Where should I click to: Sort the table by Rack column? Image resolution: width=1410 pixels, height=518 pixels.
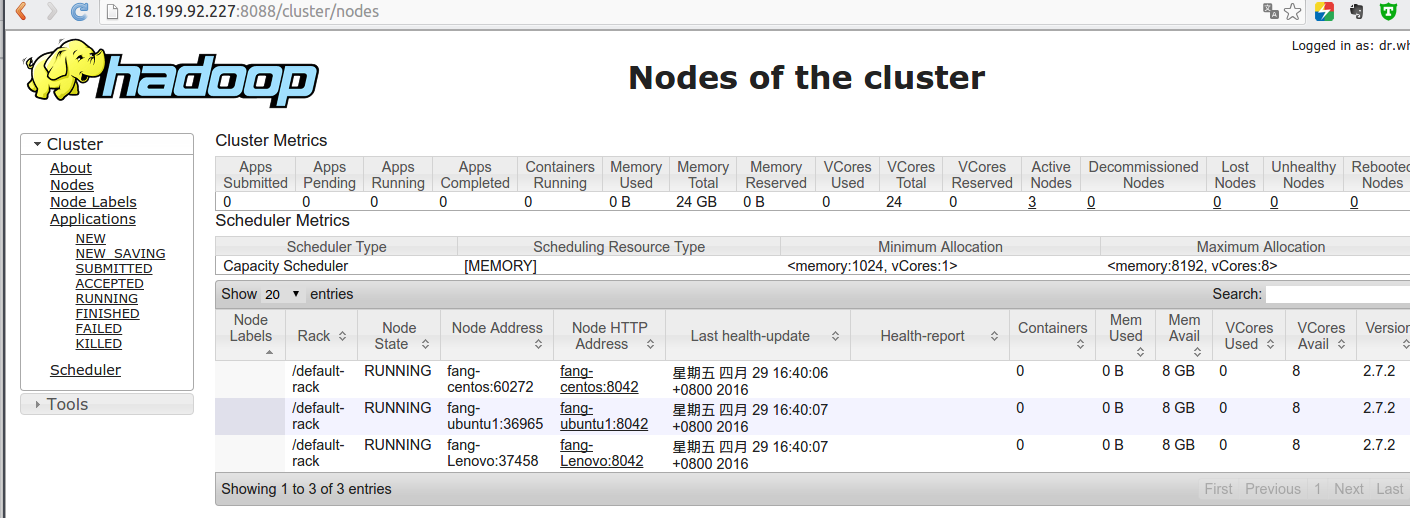coord(321,336)
